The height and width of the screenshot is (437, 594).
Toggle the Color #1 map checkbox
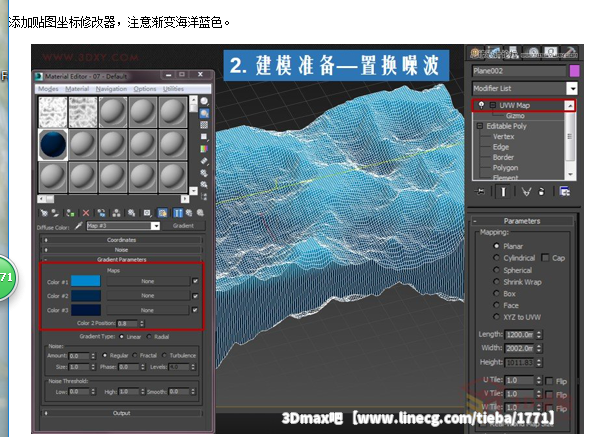point(195,281)
